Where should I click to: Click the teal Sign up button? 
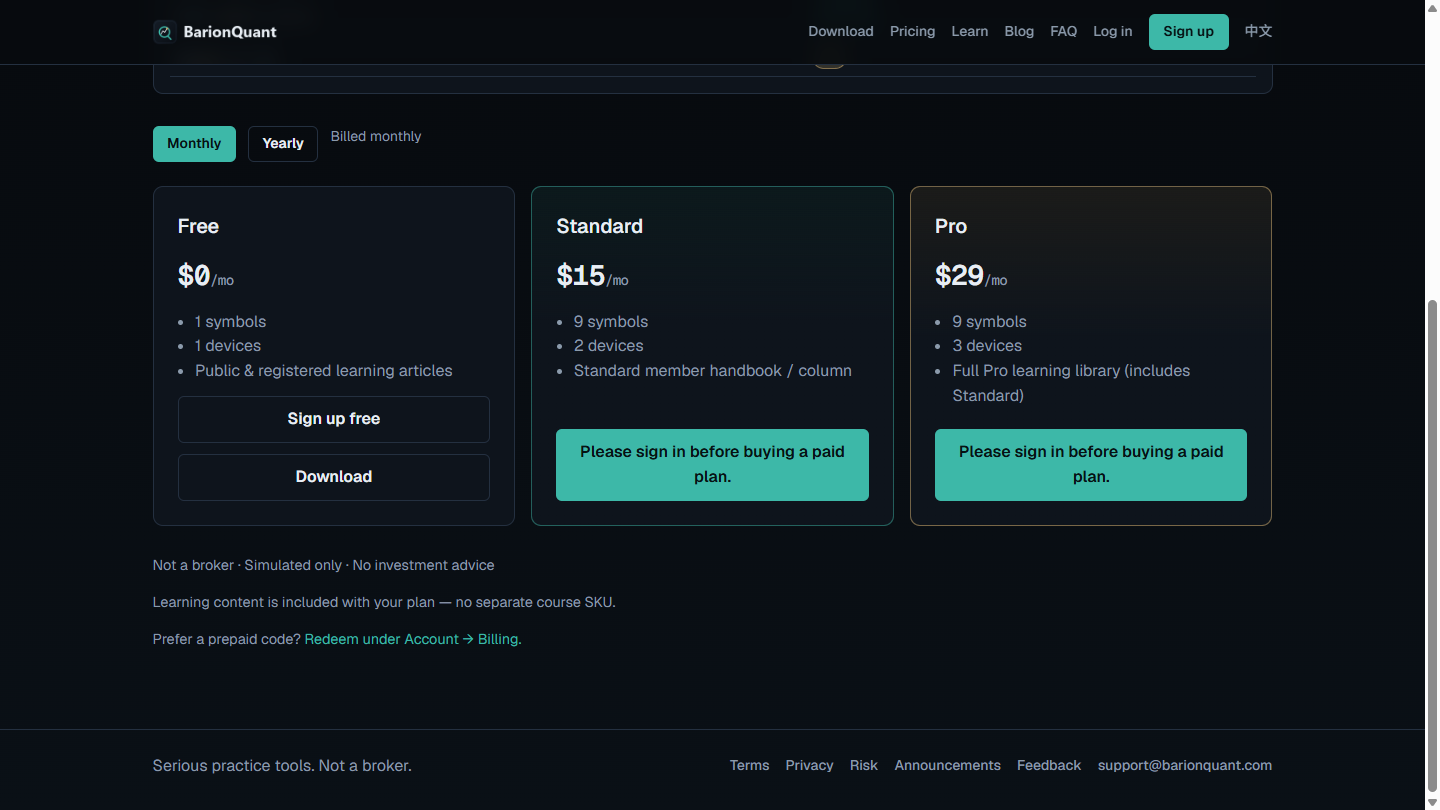(x=1188, y=32)
